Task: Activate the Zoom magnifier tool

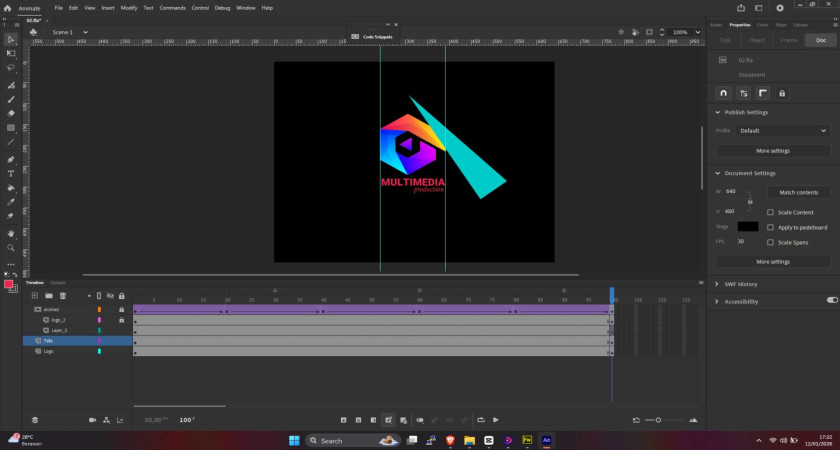Action: click(x=11, y=247)
